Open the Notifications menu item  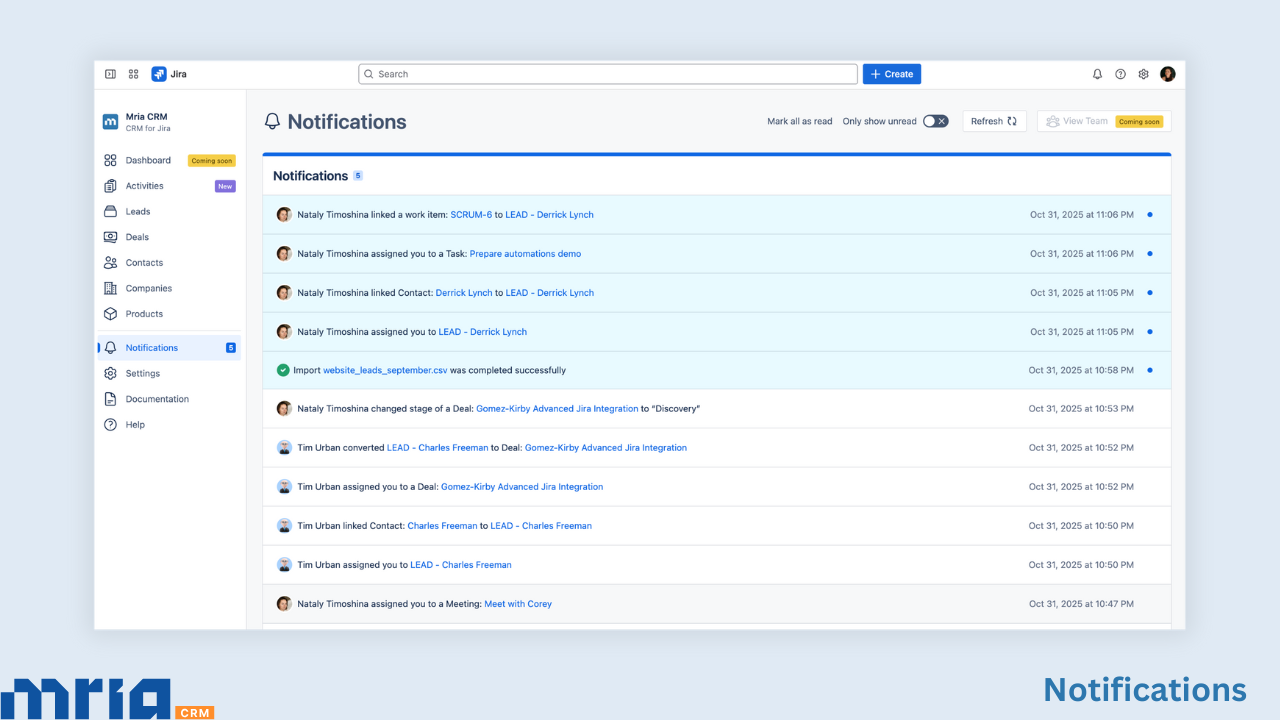pyautogui.click(x=169, y=348)
